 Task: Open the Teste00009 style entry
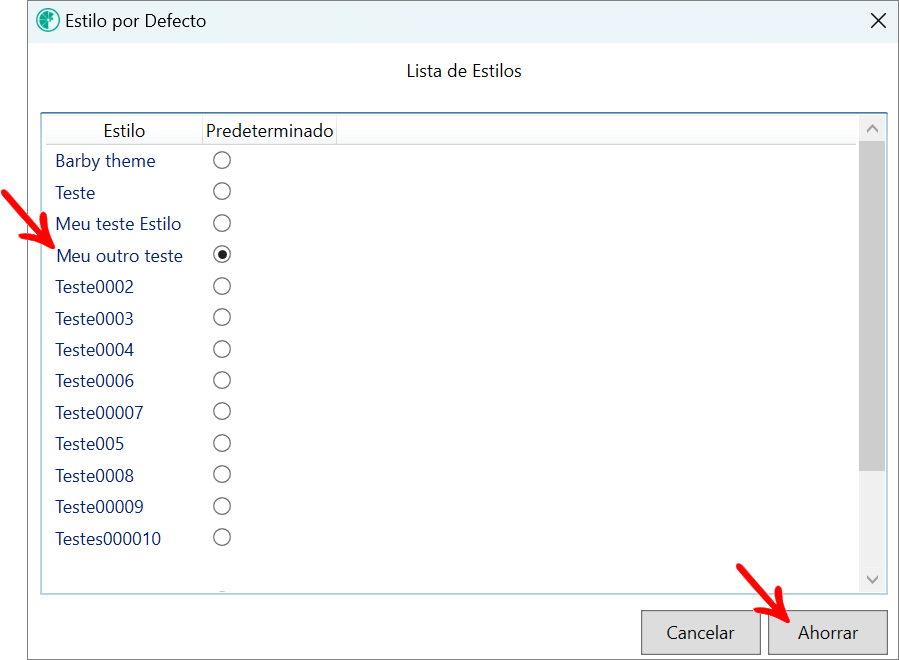pyautogui.click(x=99, y=506)
